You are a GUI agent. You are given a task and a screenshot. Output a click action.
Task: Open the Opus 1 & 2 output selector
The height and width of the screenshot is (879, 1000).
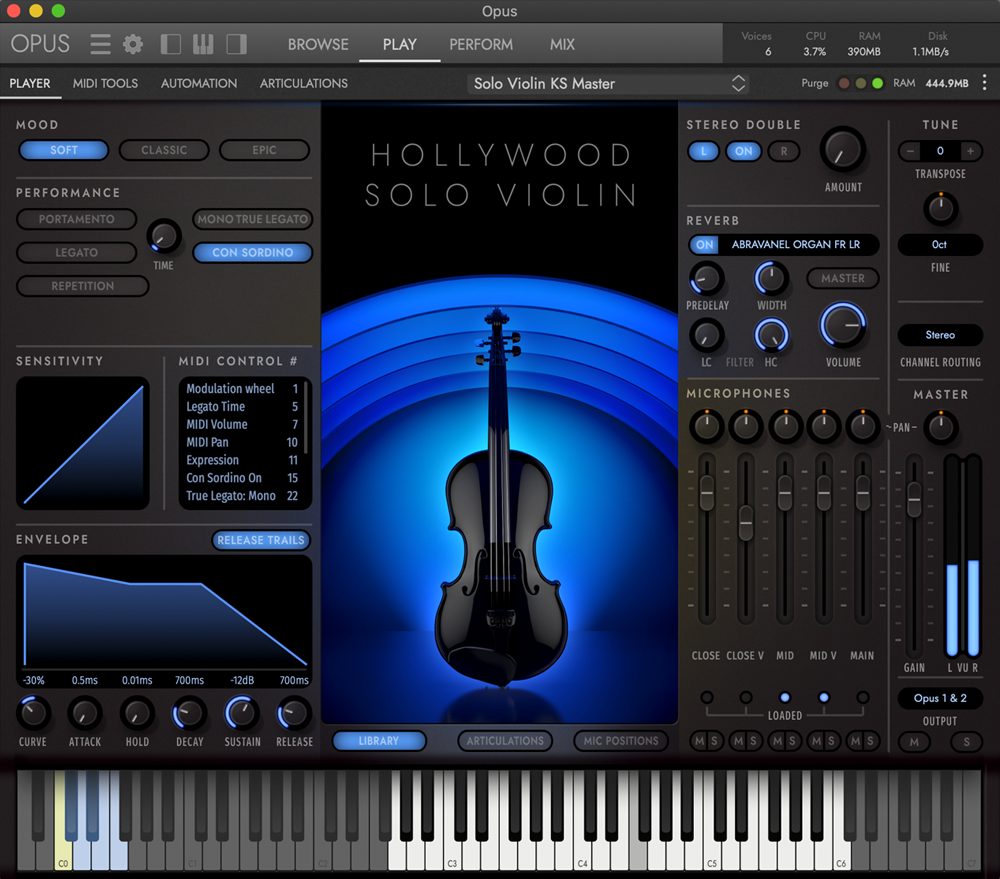pos(940,698)
